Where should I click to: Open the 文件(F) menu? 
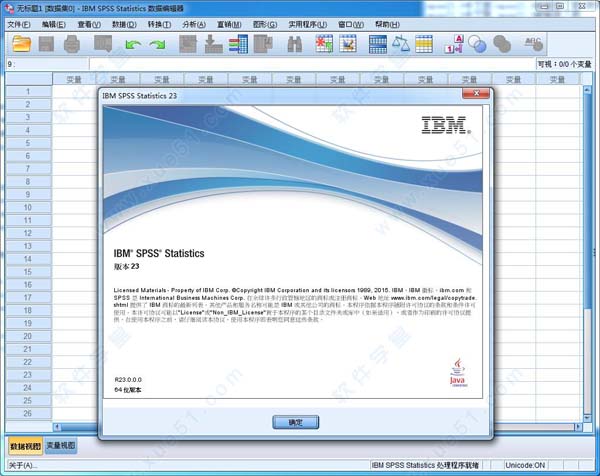tap(19, 24)
